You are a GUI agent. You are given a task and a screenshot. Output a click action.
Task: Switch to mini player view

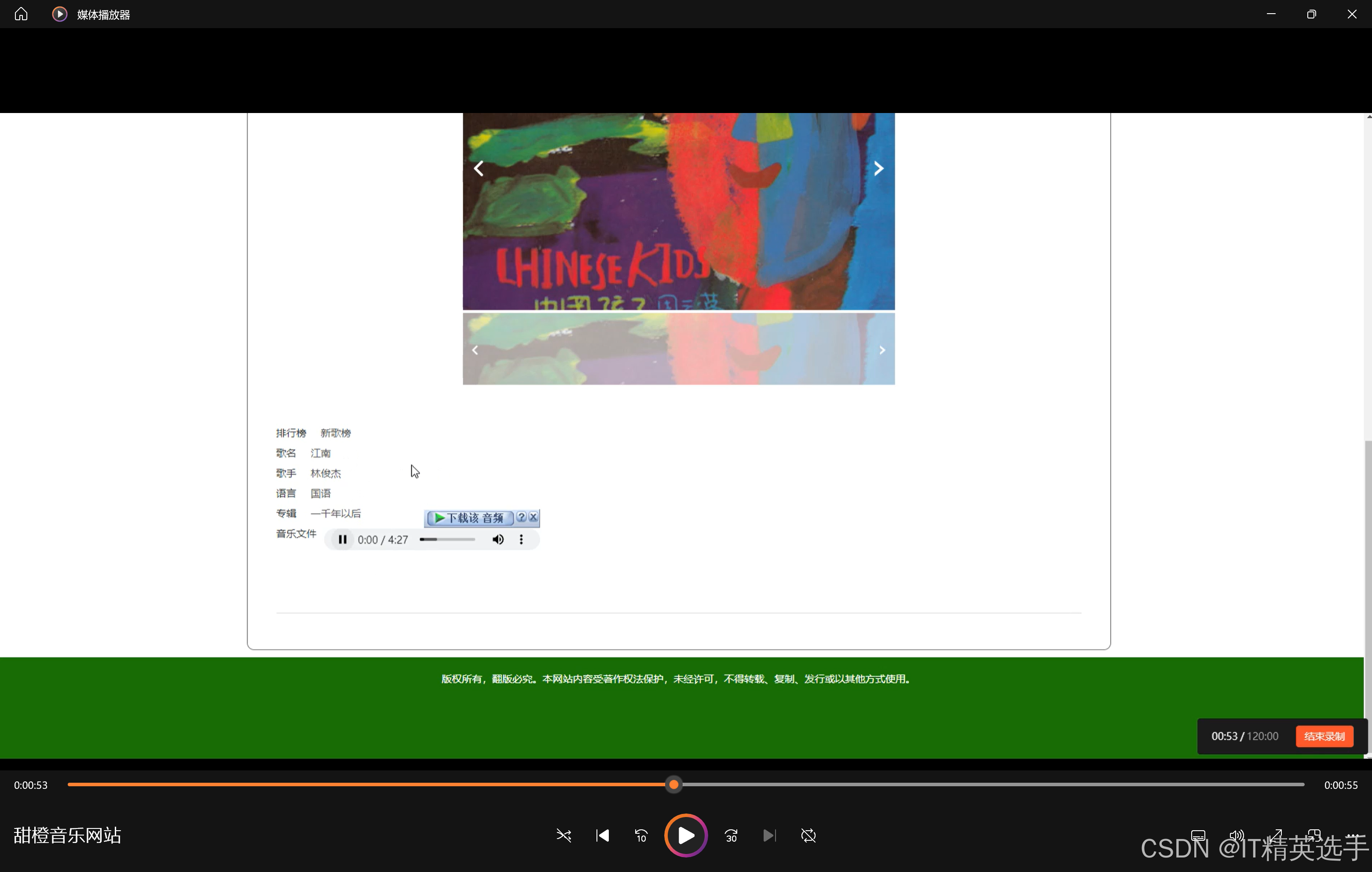coord(1314,836)
